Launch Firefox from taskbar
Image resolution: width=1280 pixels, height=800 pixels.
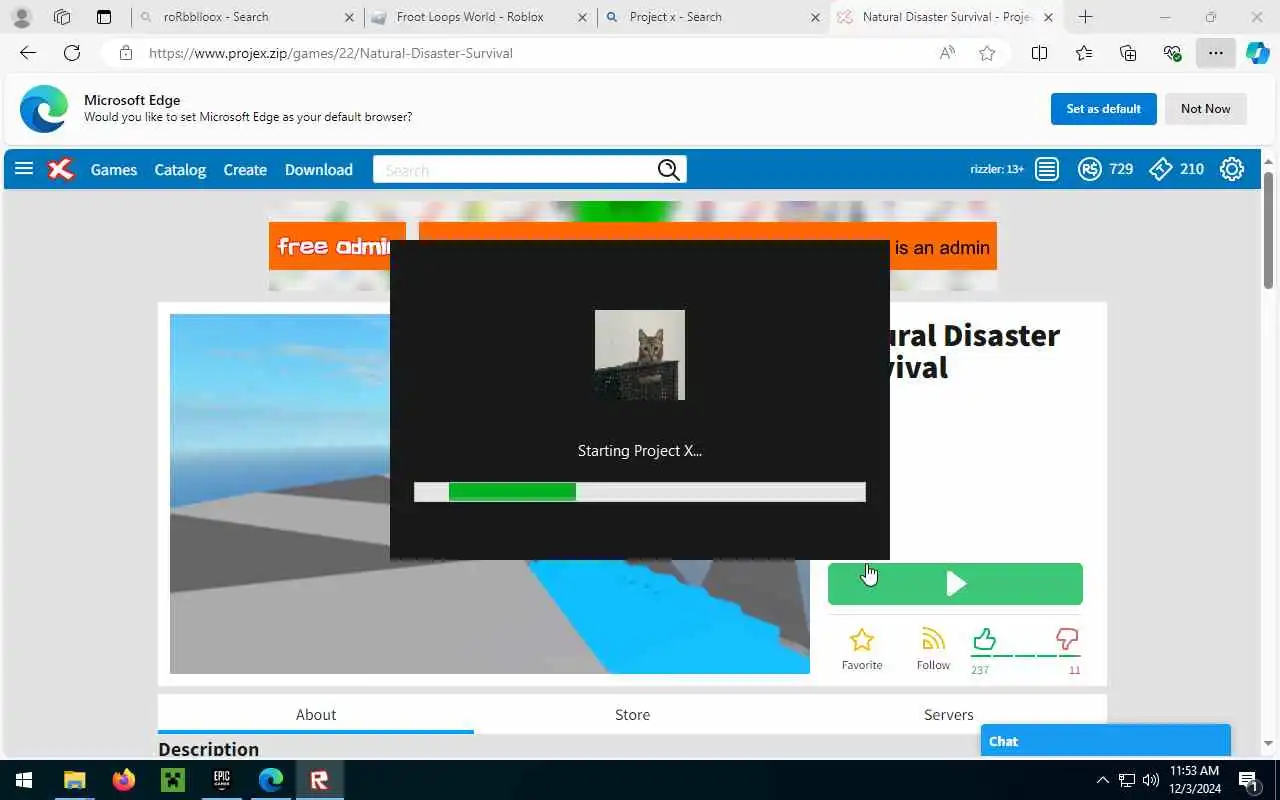(124, 780)
